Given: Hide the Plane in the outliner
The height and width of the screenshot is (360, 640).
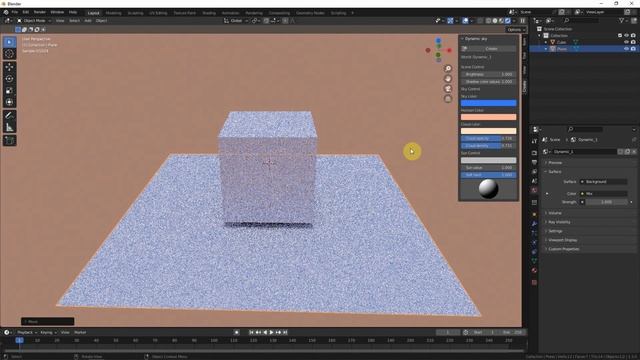Looking at the screenshot, I should click(x=627, y=49).
